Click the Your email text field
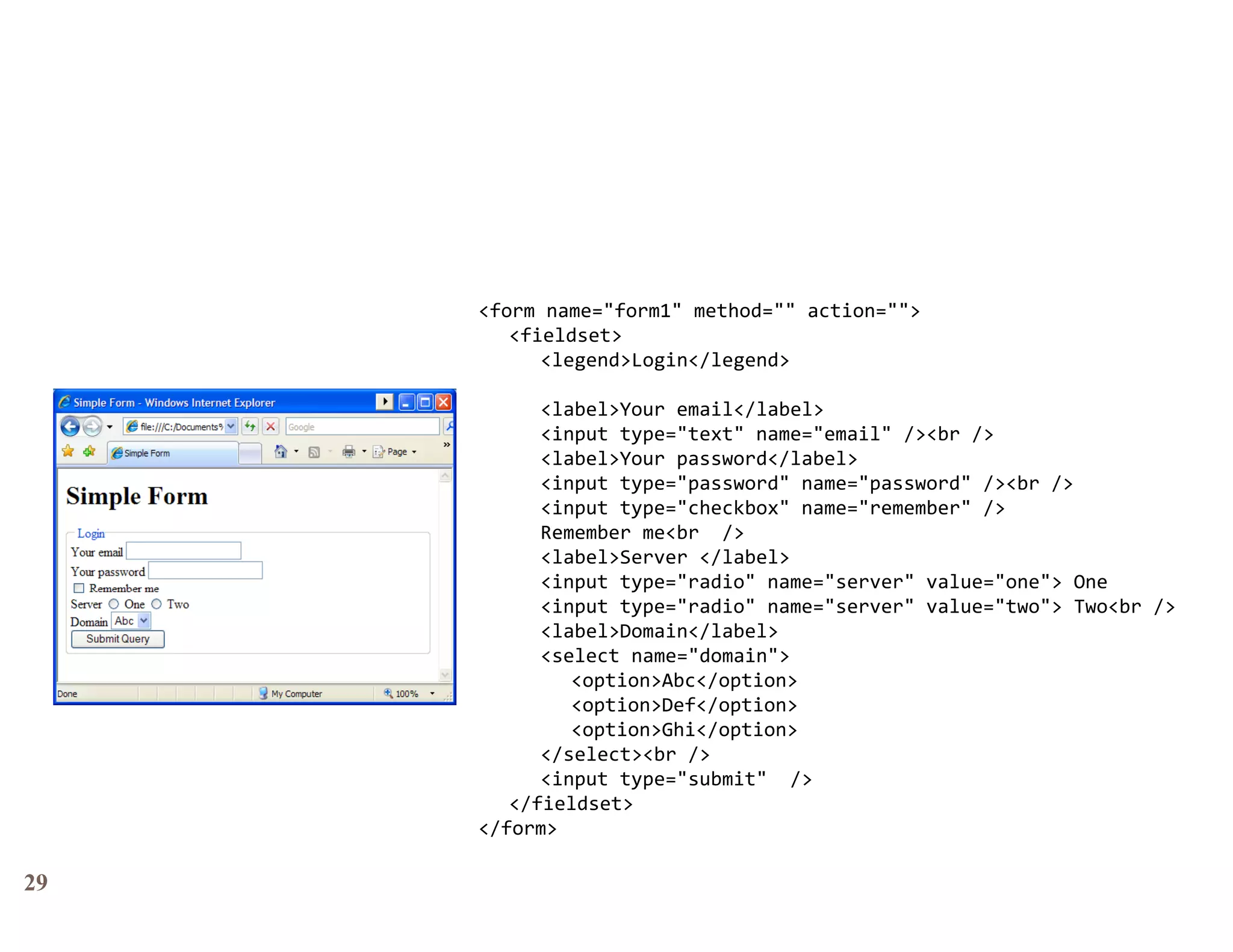1233x952 pixels. tap(184, 551)
